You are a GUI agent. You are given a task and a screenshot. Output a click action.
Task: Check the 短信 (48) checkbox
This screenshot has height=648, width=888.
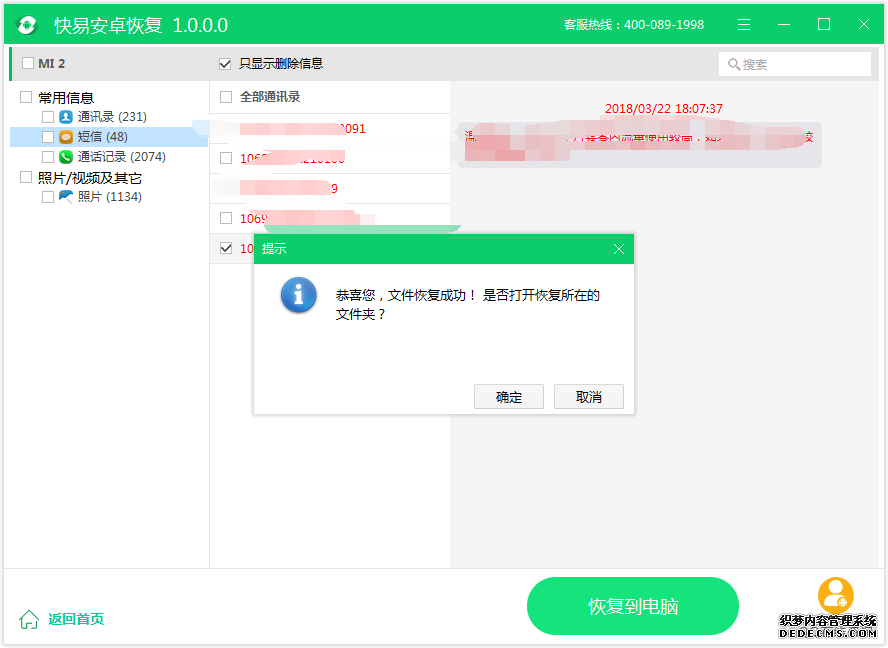pos(48,137)
